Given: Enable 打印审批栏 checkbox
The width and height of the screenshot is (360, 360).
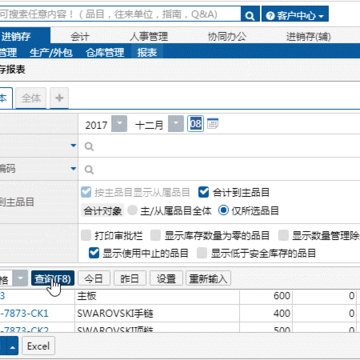Looking at the screenshot, I should pos(86,236).
